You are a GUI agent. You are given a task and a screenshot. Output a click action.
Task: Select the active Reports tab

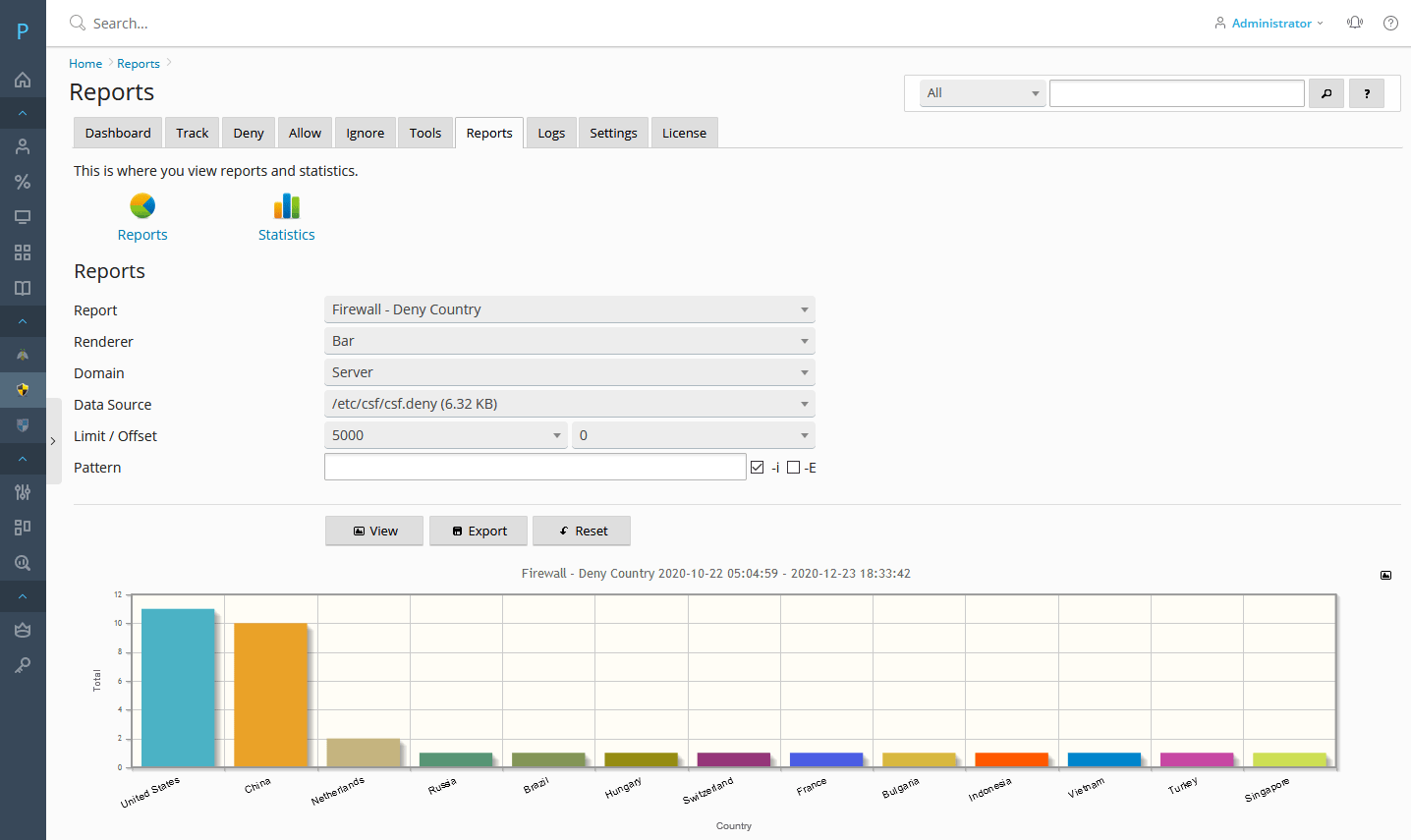tap(489, 133)
